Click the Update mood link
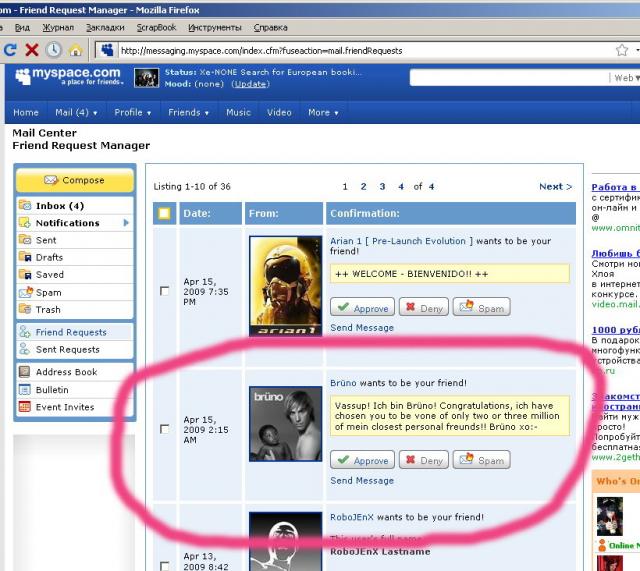Screen dimensions: 640x571 click(251, 84)
